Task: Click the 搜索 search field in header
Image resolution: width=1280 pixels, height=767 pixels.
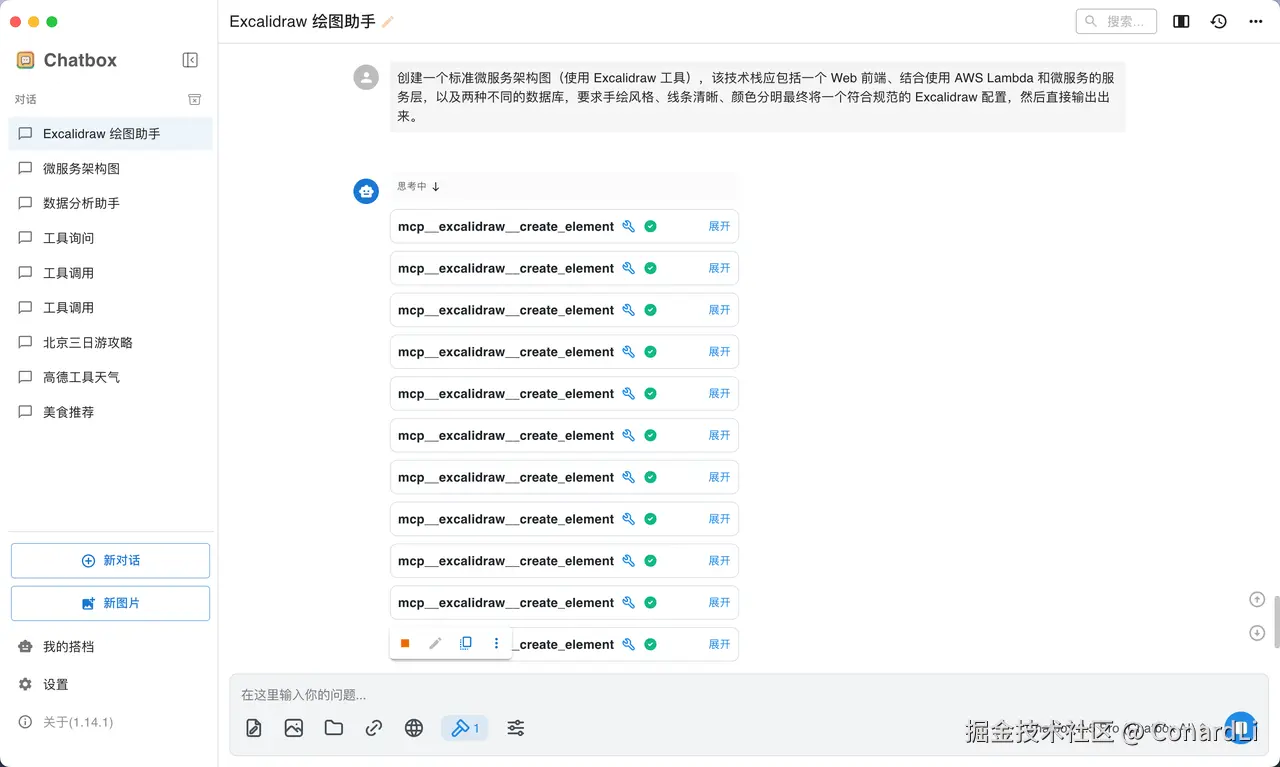Action: pos(1116,21)
